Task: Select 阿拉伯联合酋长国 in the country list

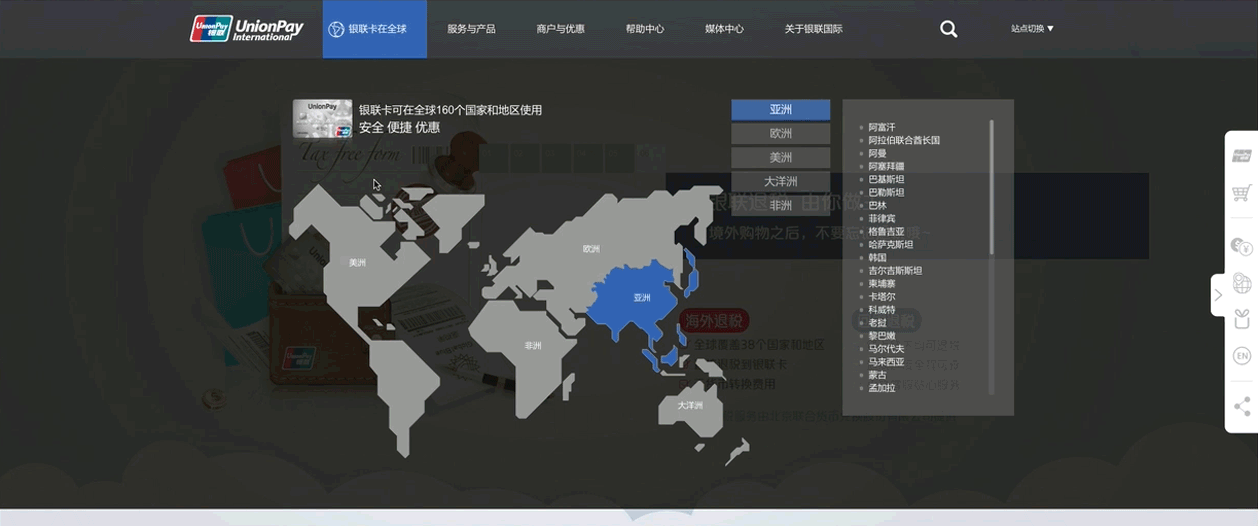Action: (x=904, y=140)
